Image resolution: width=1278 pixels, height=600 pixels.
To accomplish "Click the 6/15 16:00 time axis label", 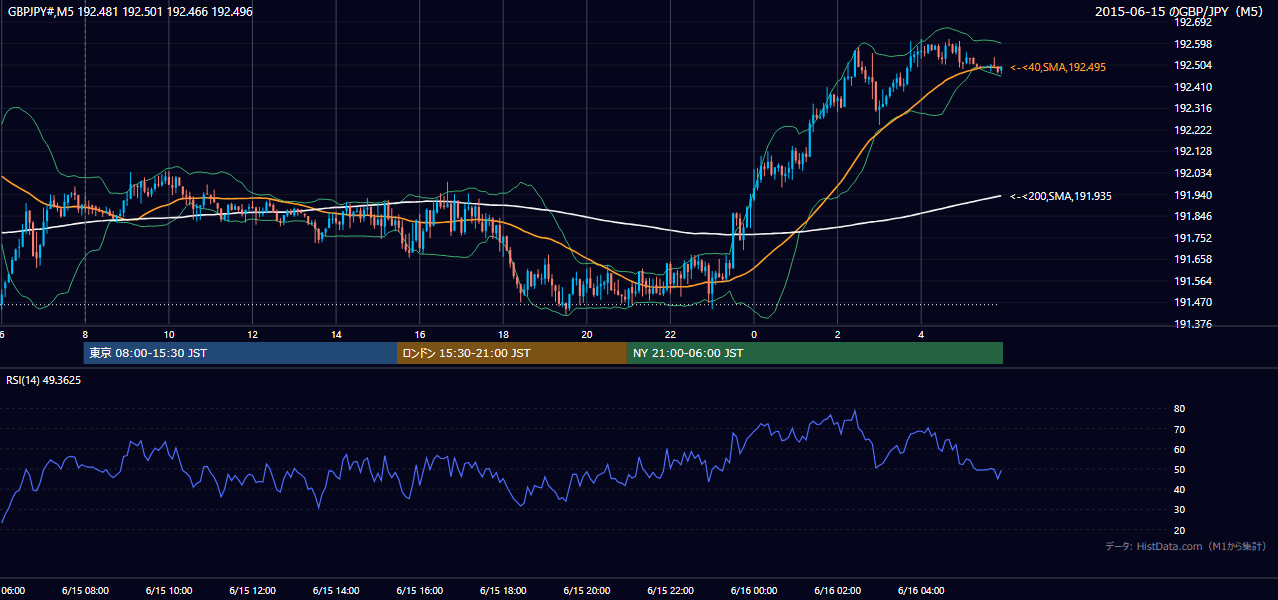I will [x=419, y=591].
